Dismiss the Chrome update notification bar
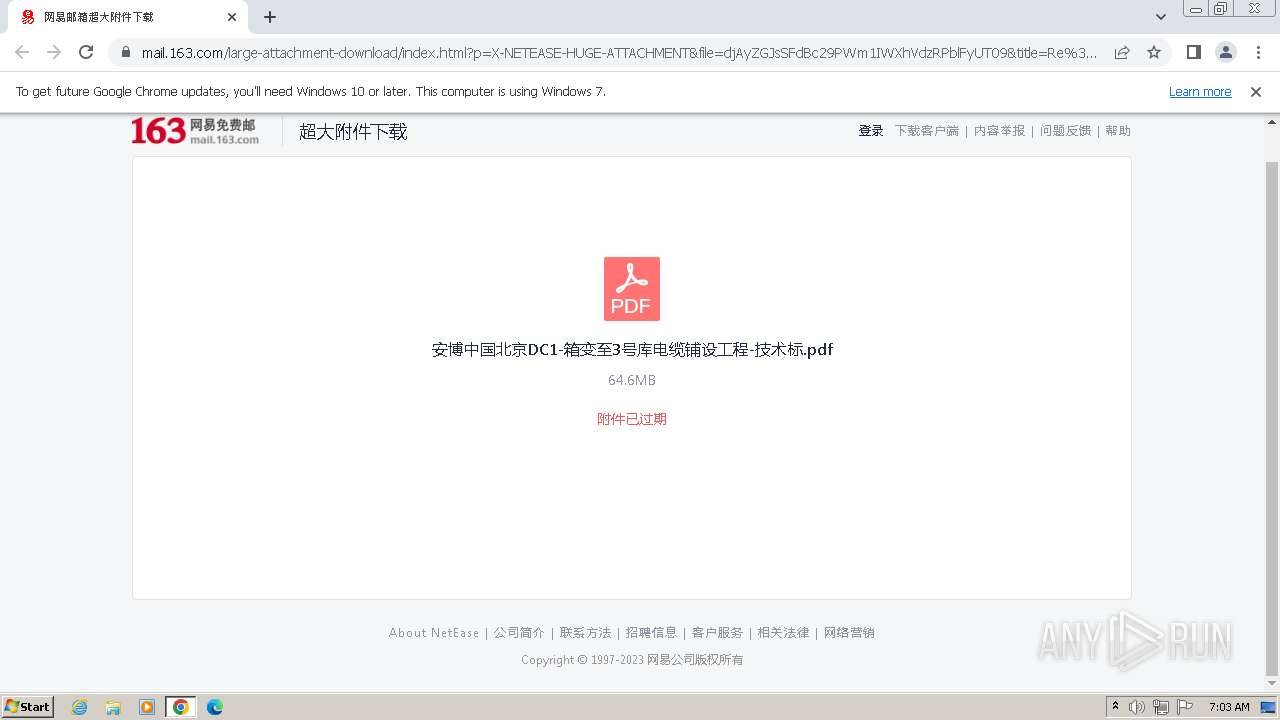 [1256, 92]
